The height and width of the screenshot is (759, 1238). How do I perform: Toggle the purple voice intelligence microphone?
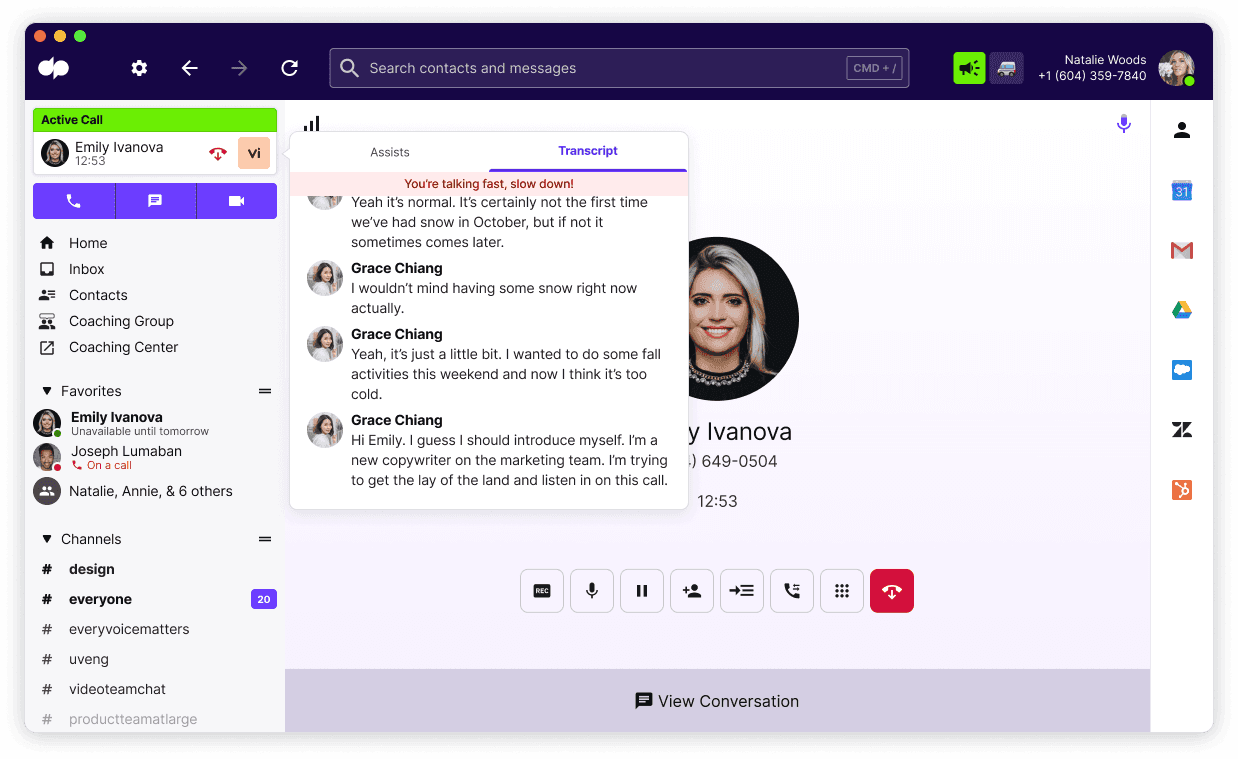click(1123, 123)
